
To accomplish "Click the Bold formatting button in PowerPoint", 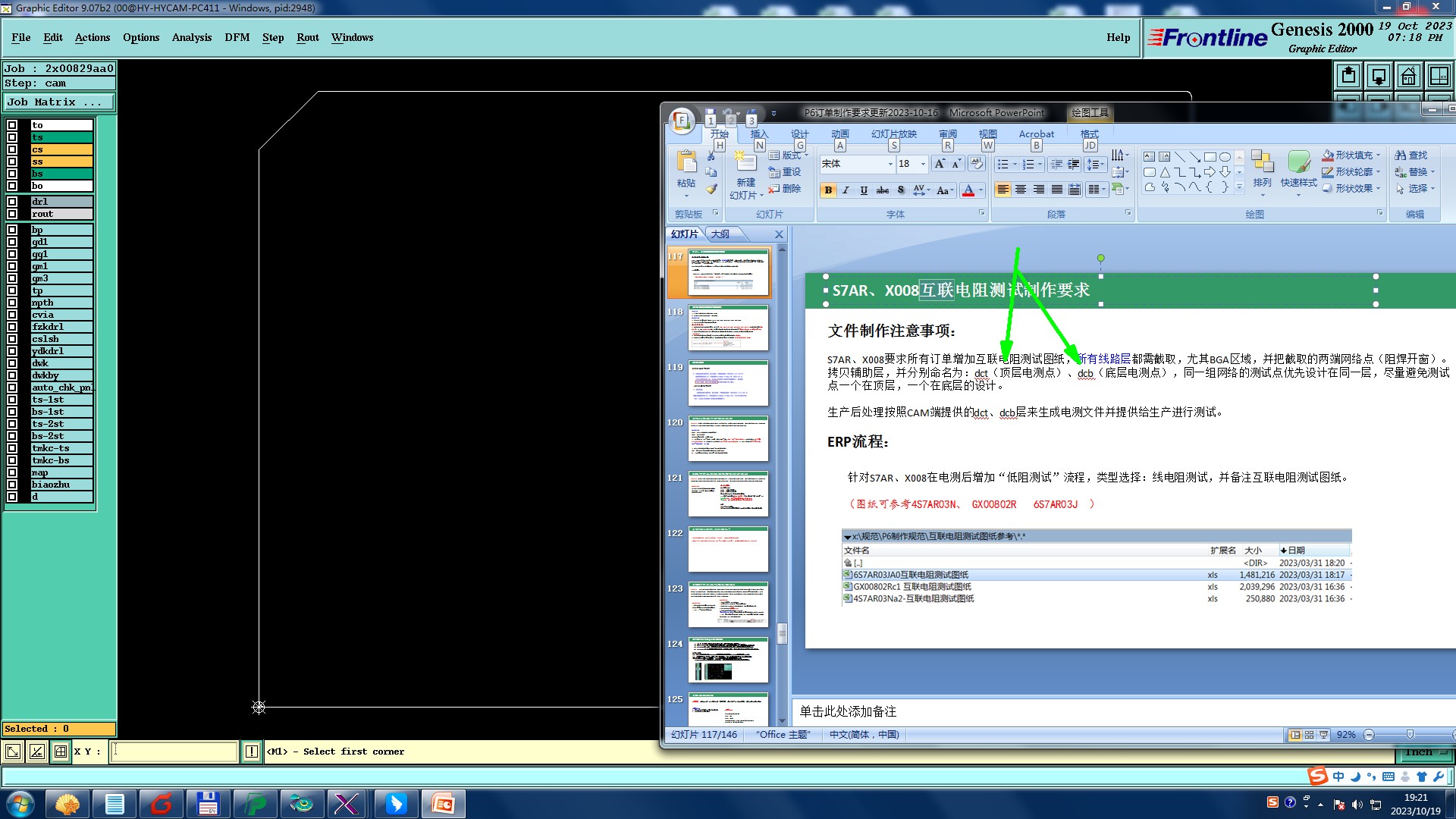I will (828, 190).
